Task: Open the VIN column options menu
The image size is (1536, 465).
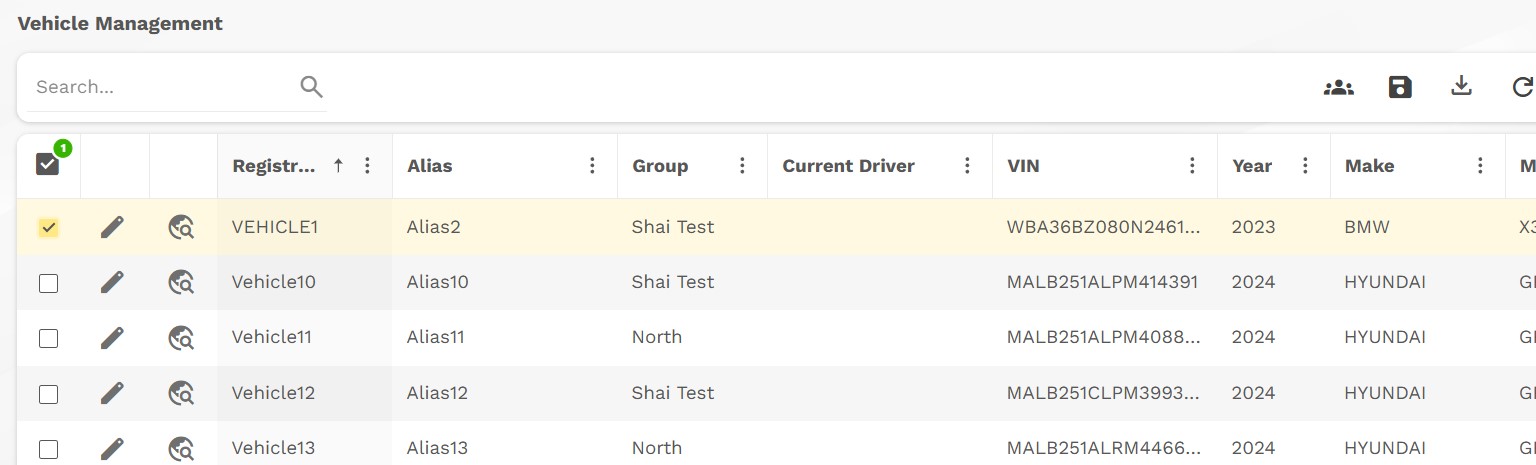Action: pos(1192,166)
